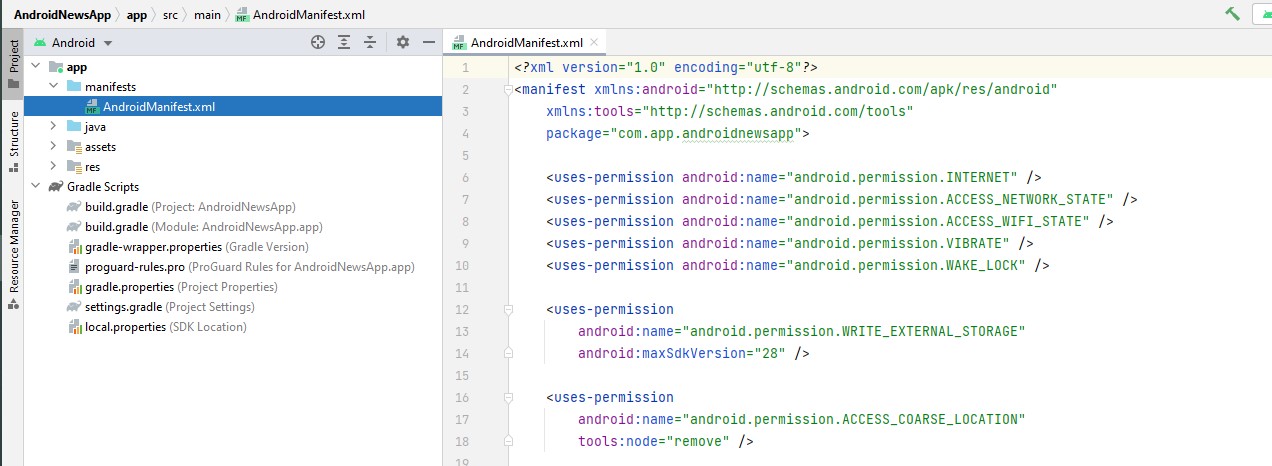Click main breadcrumb segment
Screen dimensions: 1272x466
point(208,15)
